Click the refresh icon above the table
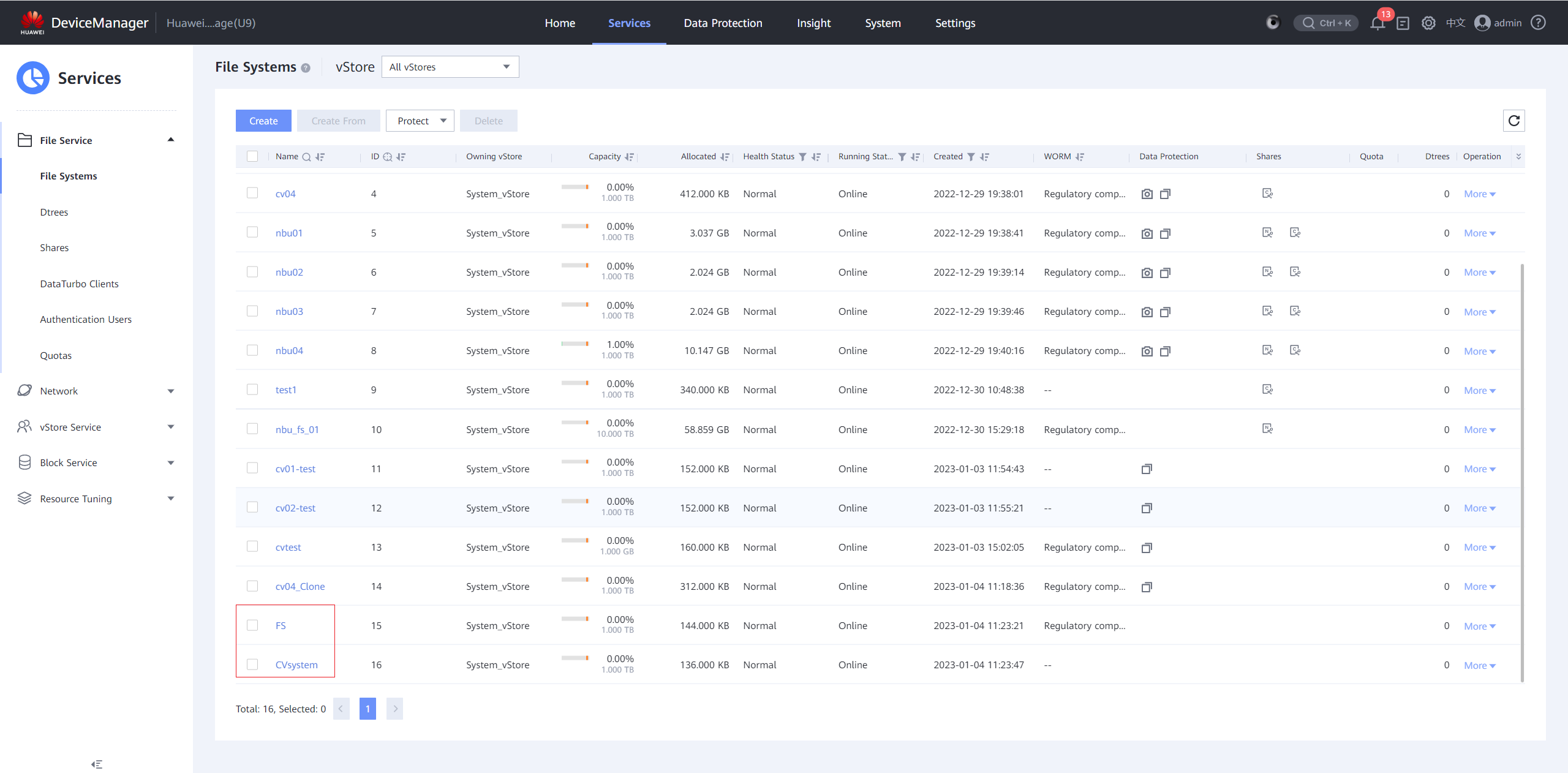Image resolution: width=1568 pixels, height=773 pixels. tap(1513, 121)
